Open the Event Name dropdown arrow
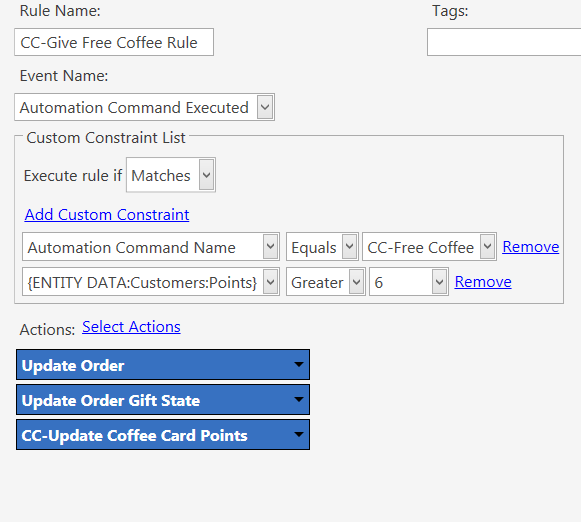The width and height of the screenshot is (581, 522). 265,107
